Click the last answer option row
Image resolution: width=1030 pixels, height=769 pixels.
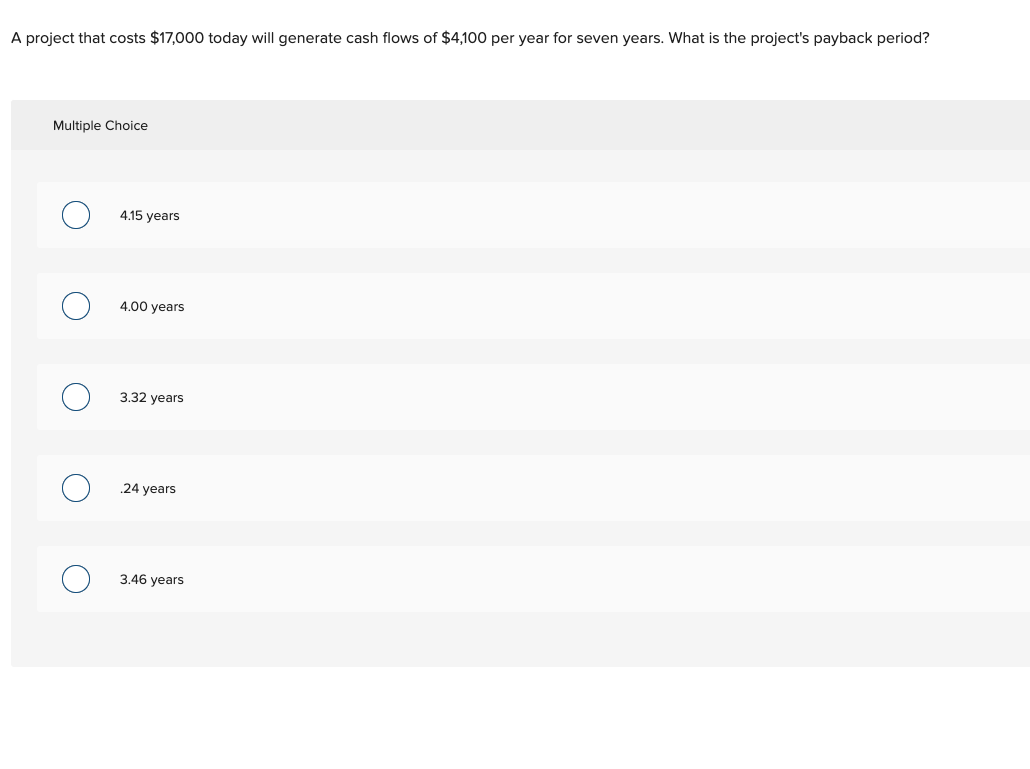coord(500,579)
